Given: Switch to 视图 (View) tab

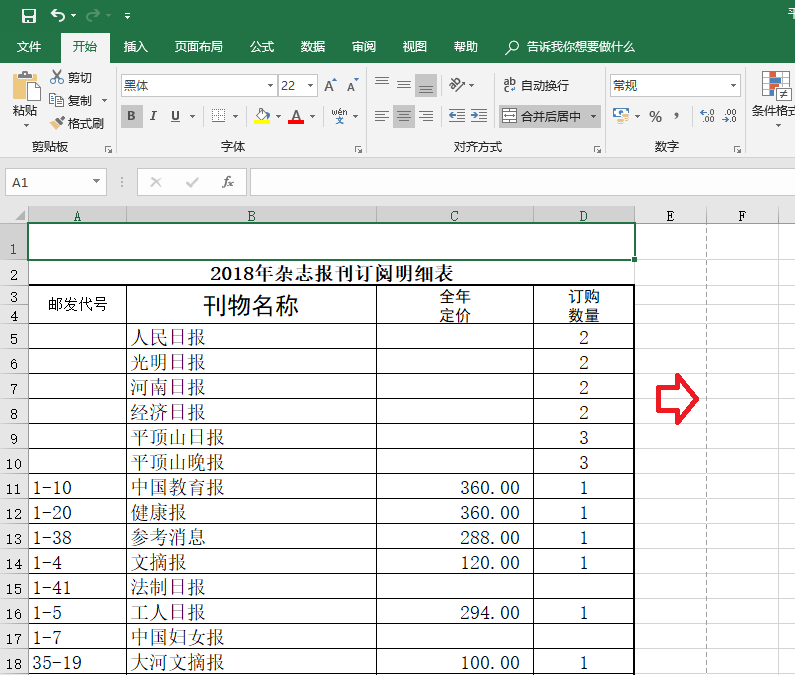Looking at the screenshot, I should 415,47.
